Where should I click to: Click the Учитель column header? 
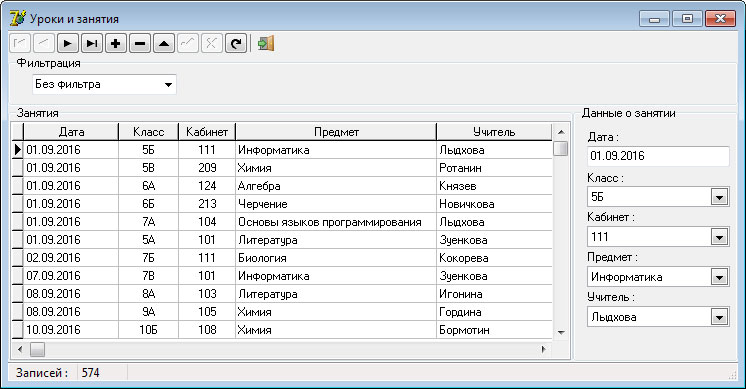494,132
